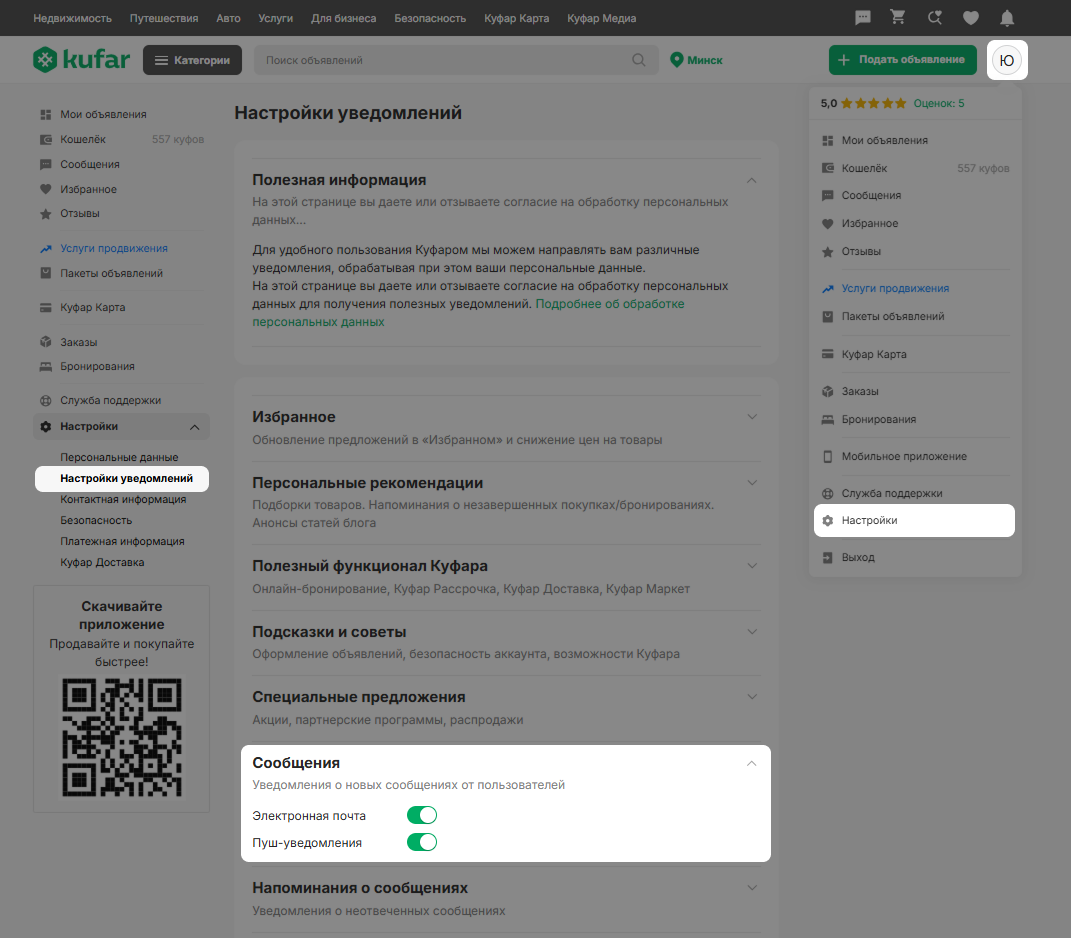Open Кошелёк 557 куфов in profile dropdown
This screenshot has height=938, width=1071.
click(x=915, y=168)
